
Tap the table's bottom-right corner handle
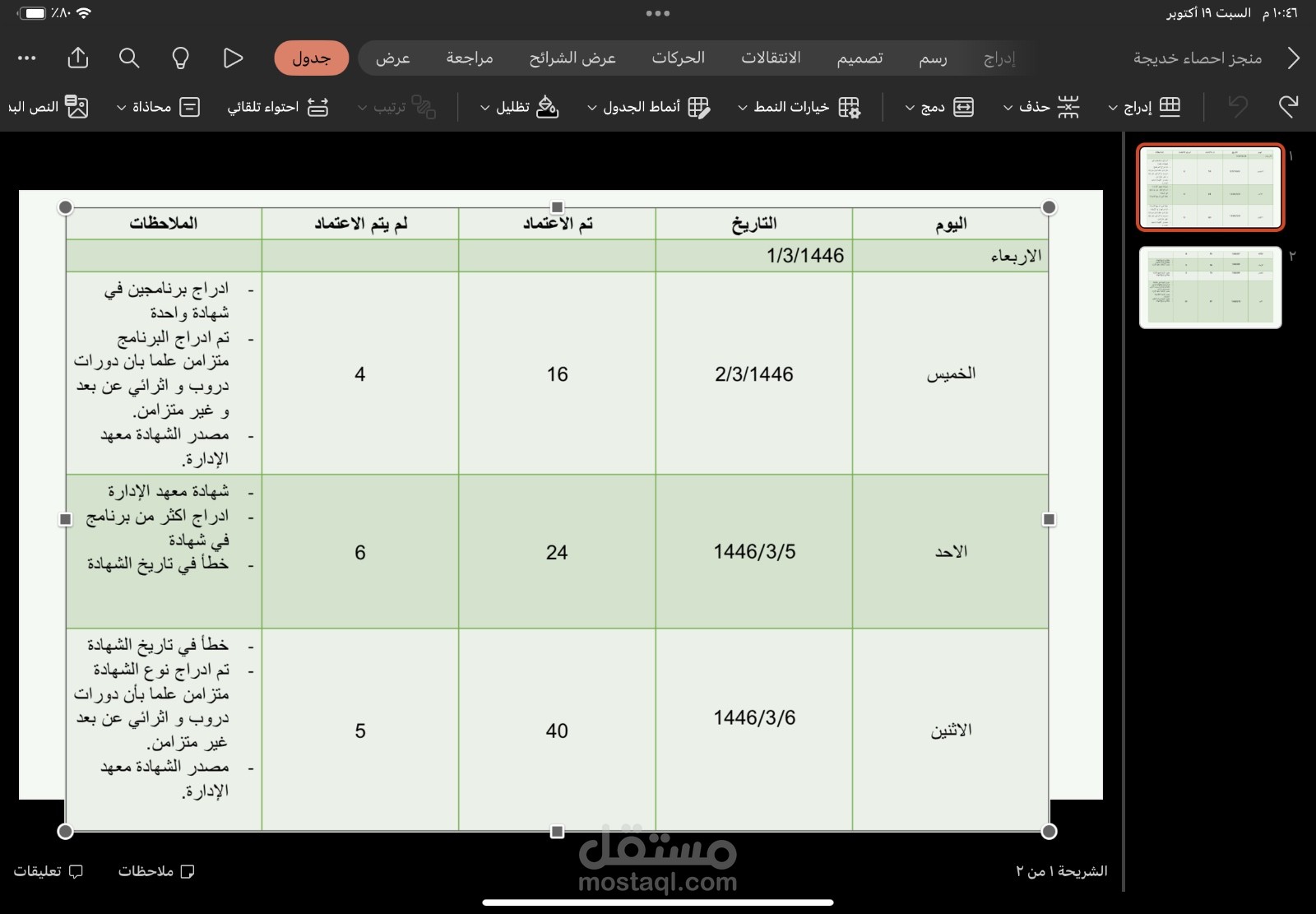[x=1049, y=832]
